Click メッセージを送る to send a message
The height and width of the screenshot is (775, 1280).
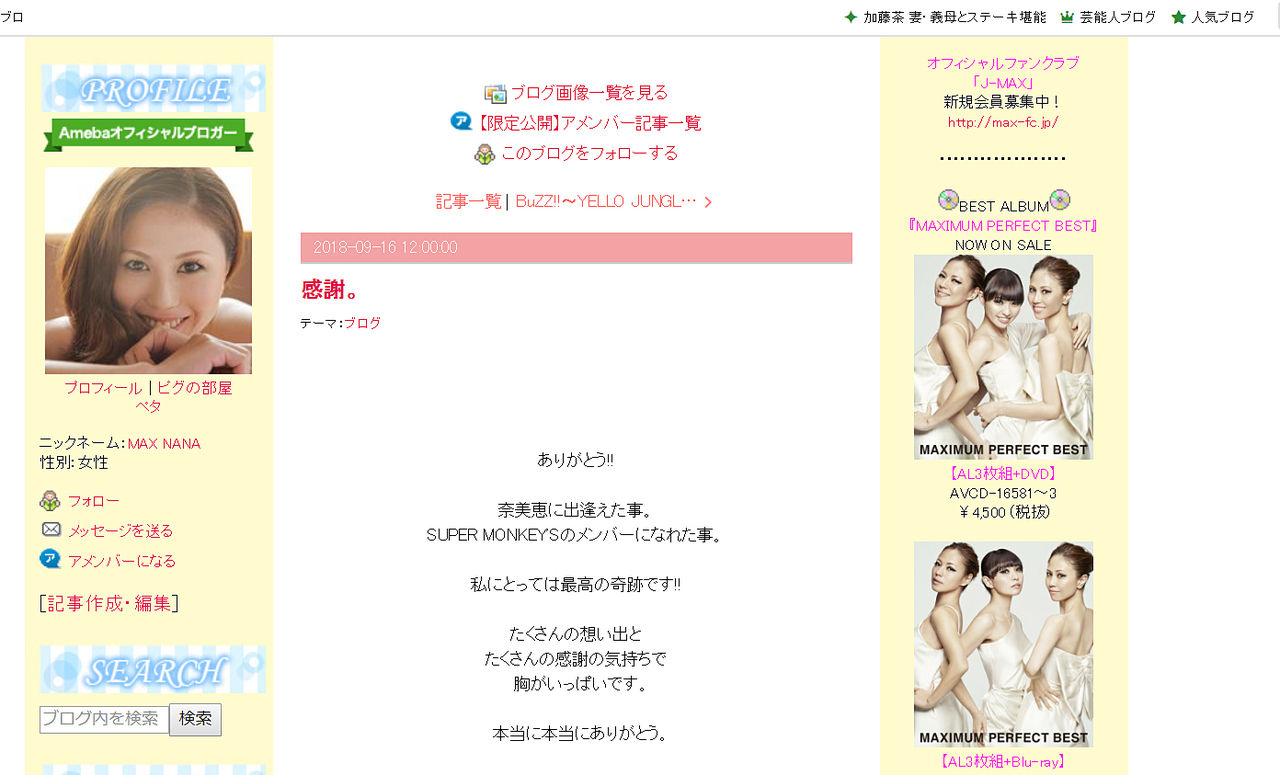[x=121, y=531]
